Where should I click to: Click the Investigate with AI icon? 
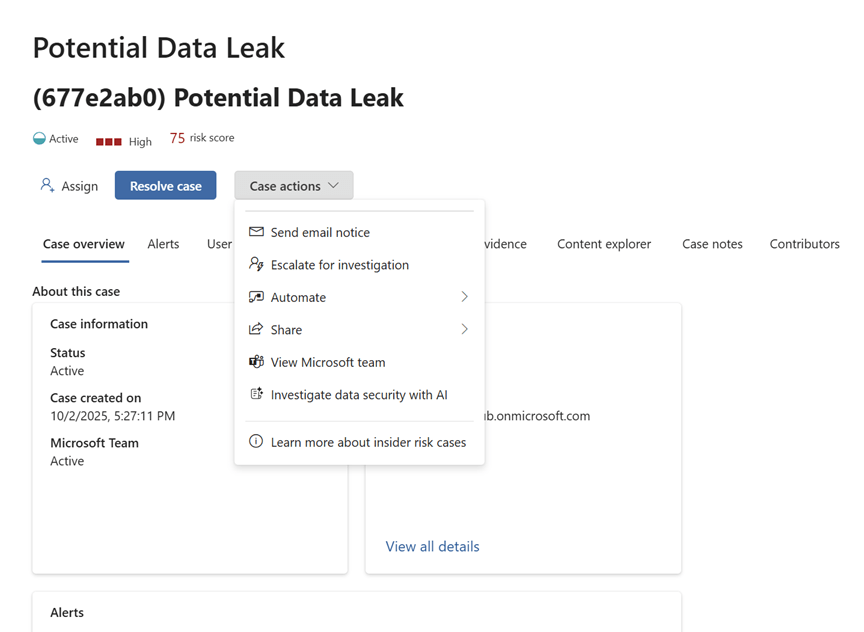pos(256,395)
